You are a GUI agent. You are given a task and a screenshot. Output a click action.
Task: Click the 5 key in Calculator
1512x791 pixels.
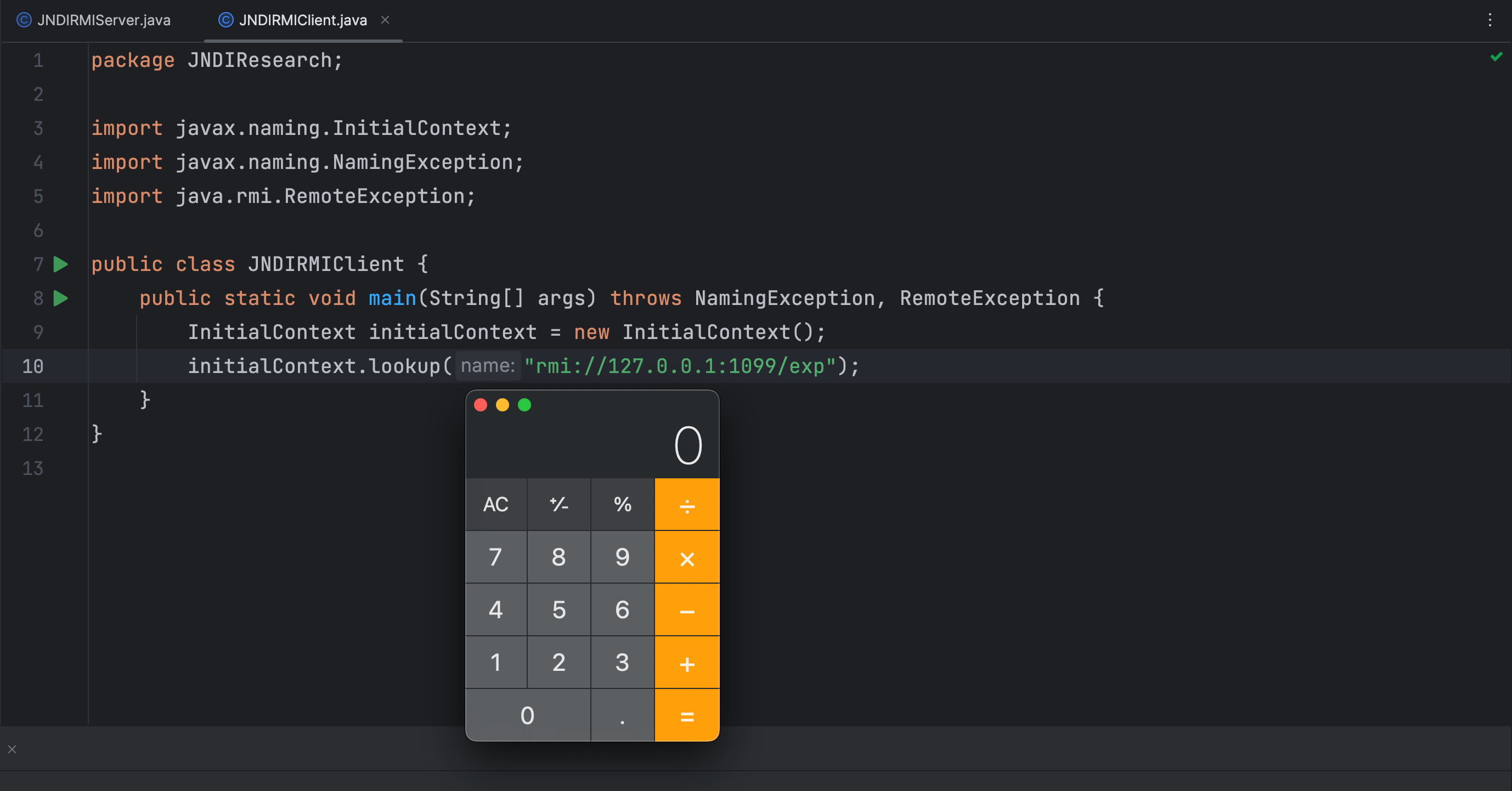click(559, 609)
